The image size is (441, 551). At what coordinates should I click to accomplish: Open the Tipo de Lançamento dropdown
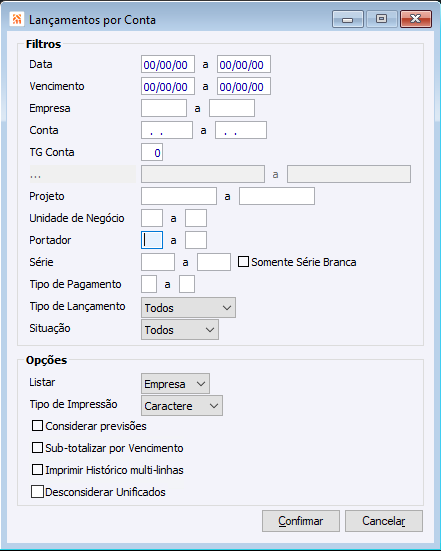pyautogui.click(x=188, y=307)
